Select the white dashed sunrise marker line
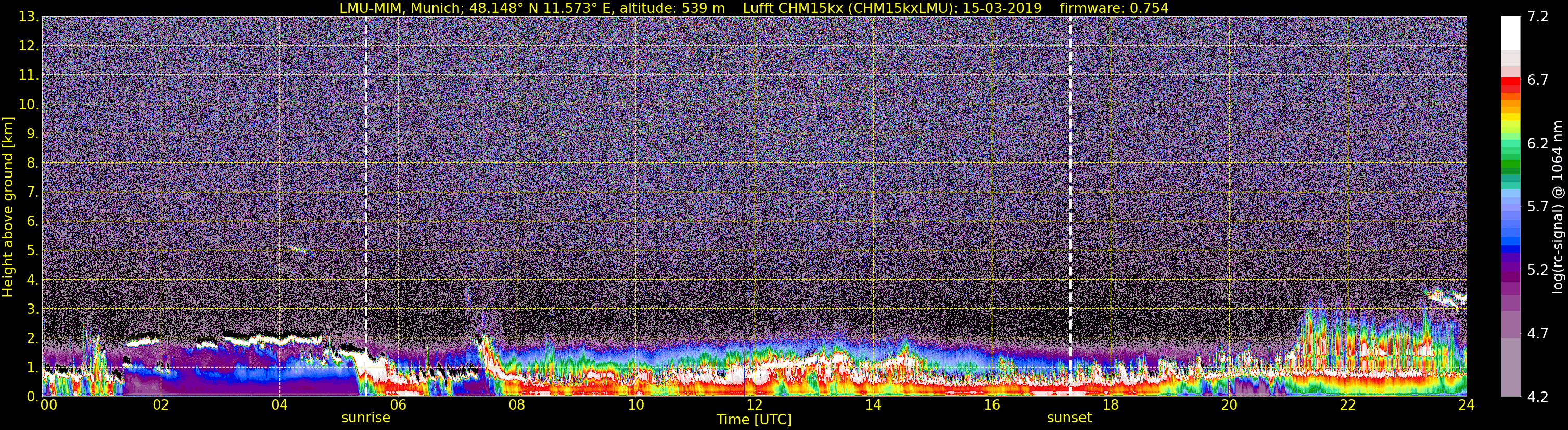The height and width of the screenshot is (430, 1568). coord(366,207)
